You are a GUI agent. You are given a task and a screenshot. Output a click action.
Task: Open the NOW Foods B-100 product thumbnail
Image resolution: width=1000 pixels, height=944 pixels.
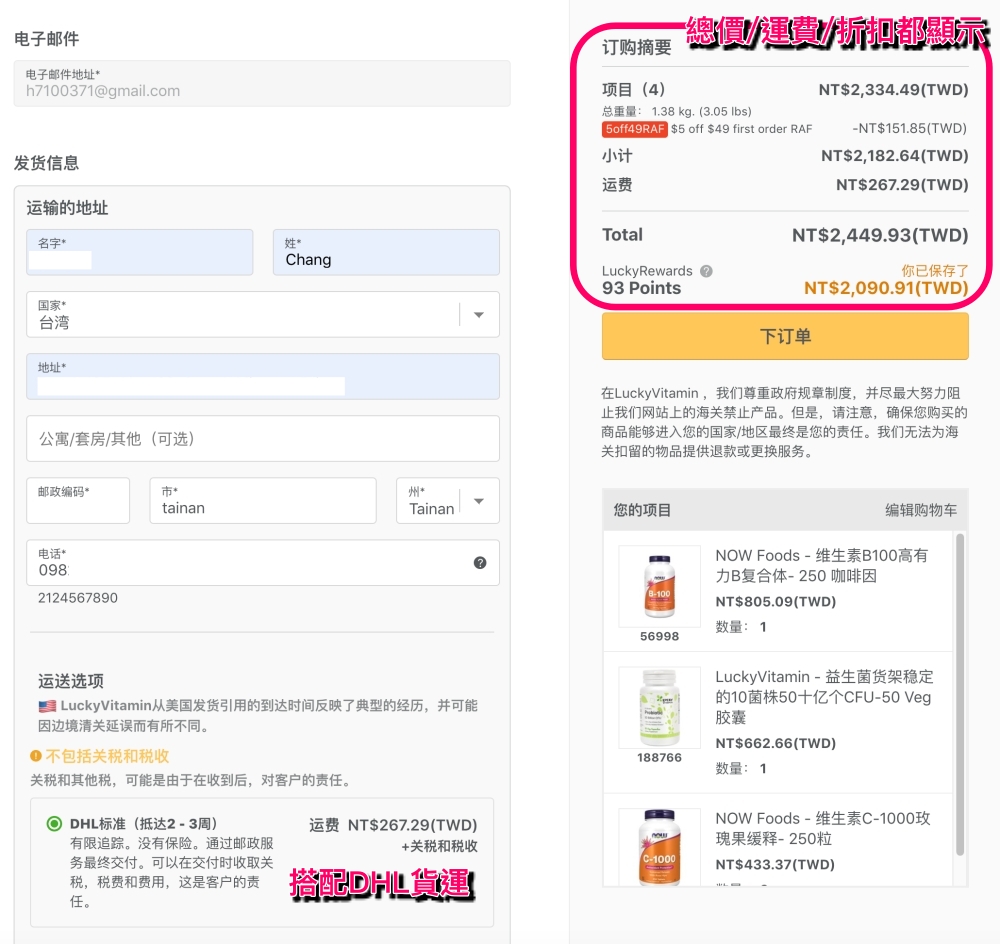pyautogui.click(x=659, y=586)
